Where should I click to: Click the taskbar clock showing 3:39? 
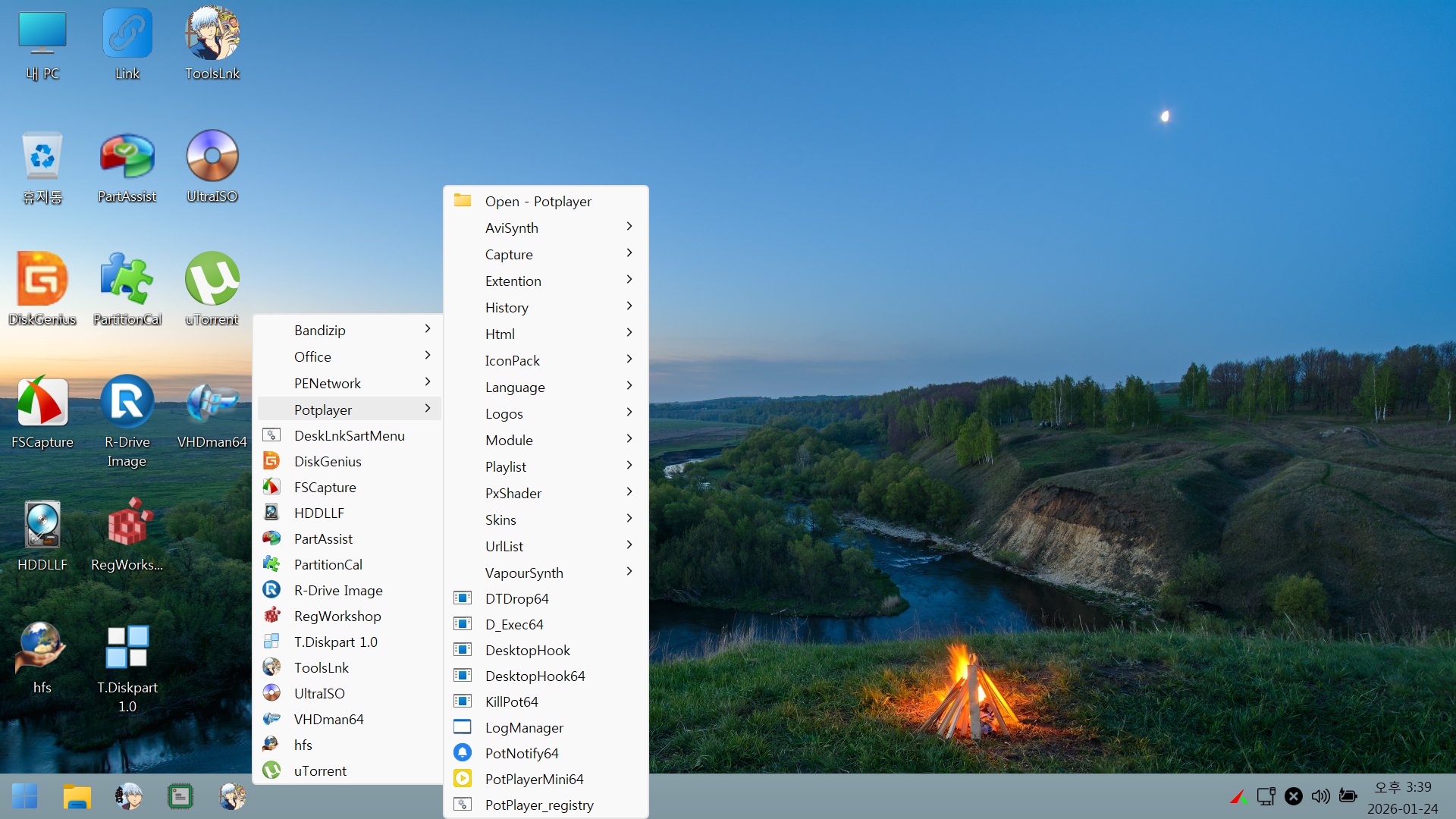(x=1402, y=798)
